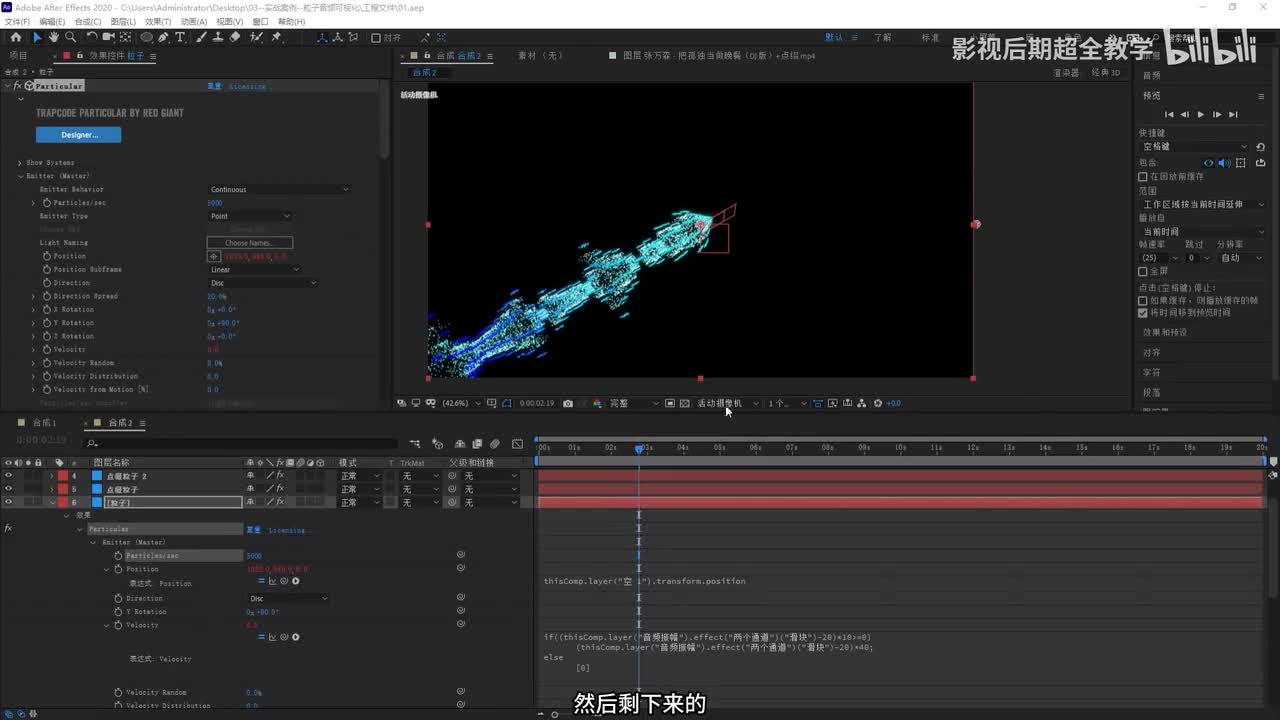Open the Direction Disc dropdown in effect controls

(x=263, y=283)
